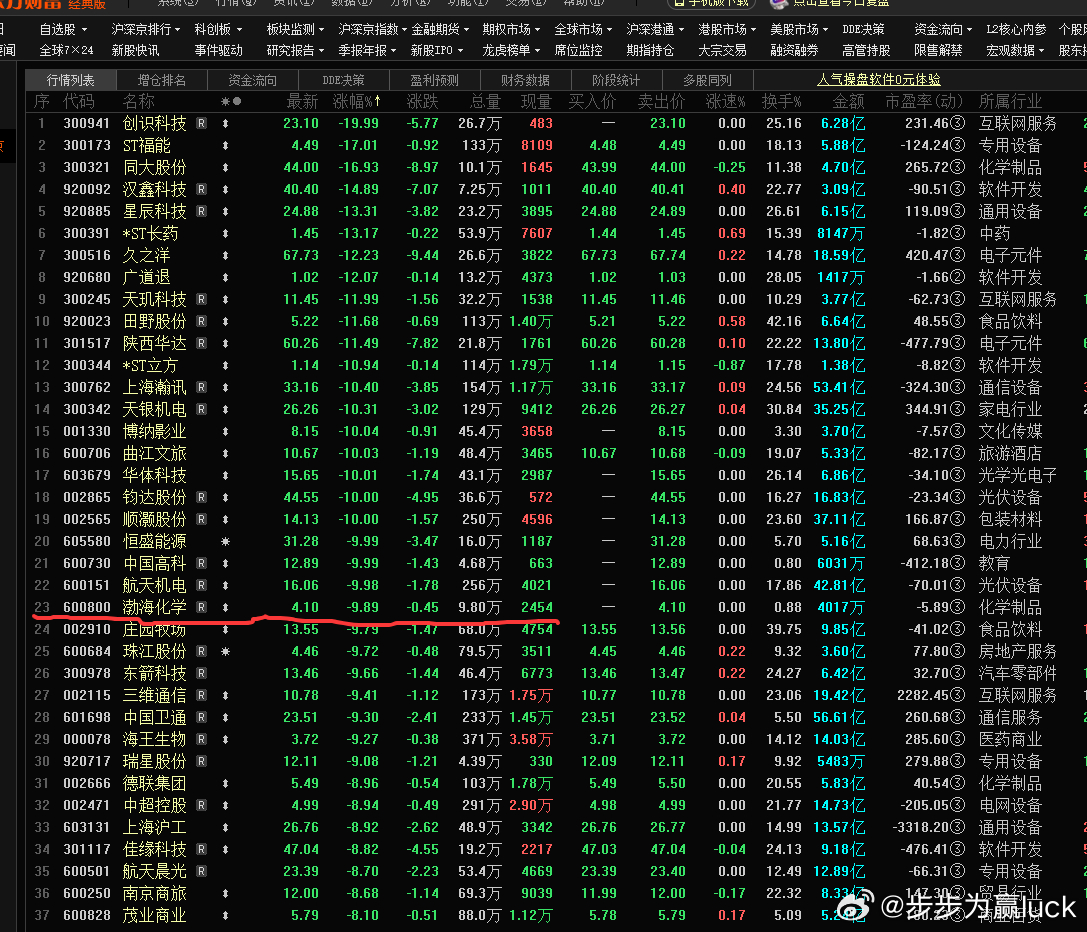Screen dimensions: 1087x932
Task: Click the star-dot marker column header icon
Action: (231, 101)
